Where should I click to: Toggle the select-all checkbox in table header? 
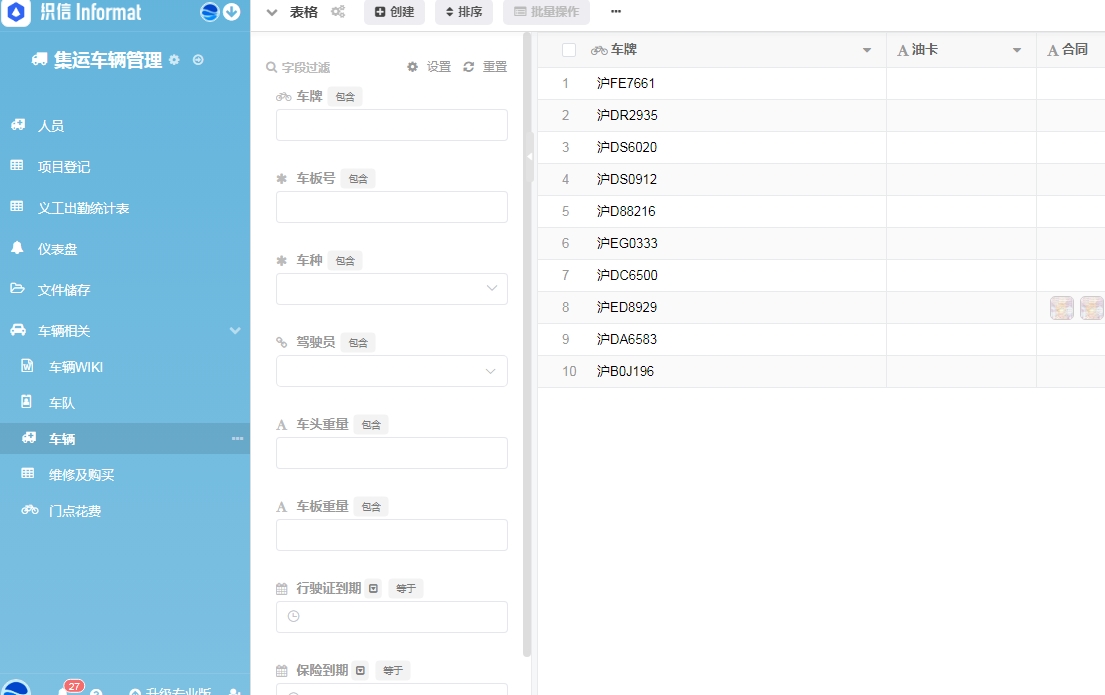coord(569,50)
